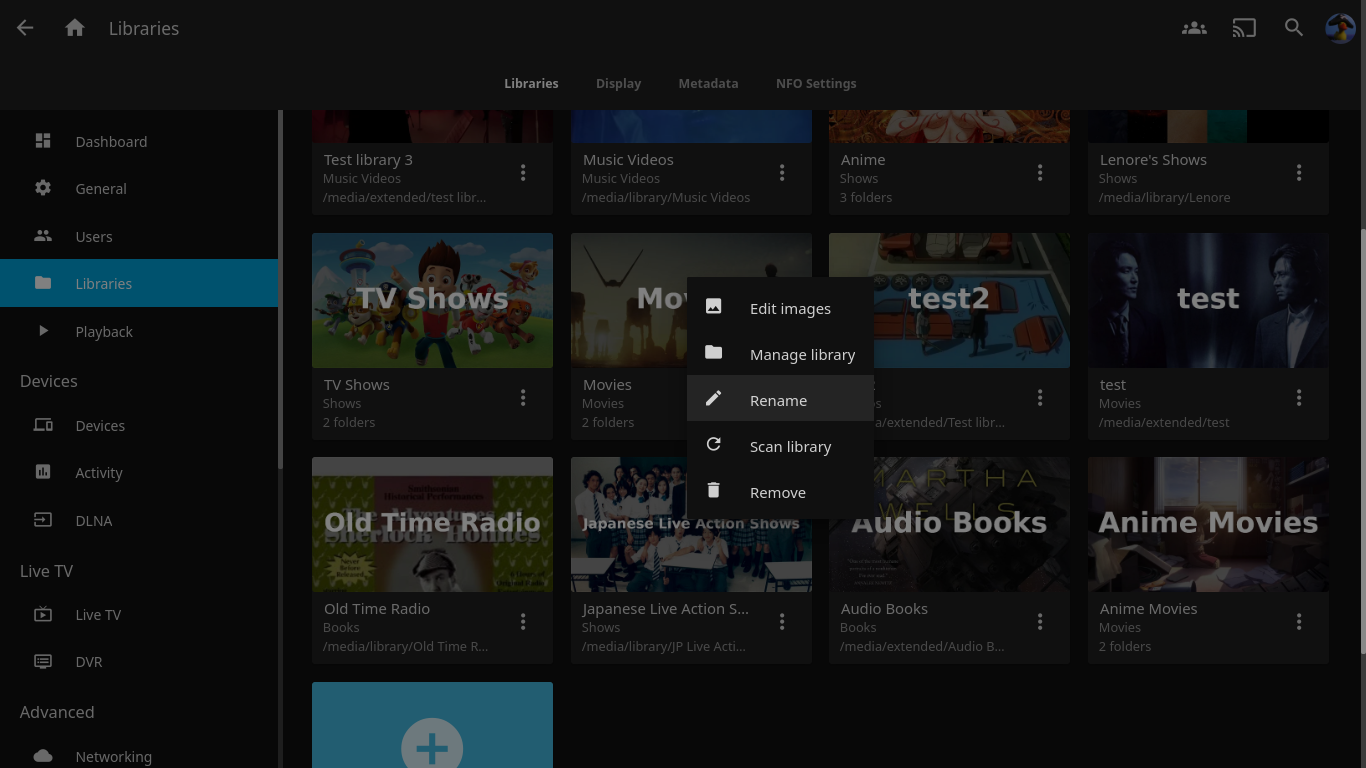Image resolution: width=1366 pixels, height=768 pixels.
Task: Select Remove from the context menu
Action: click(x=777, y=492)
